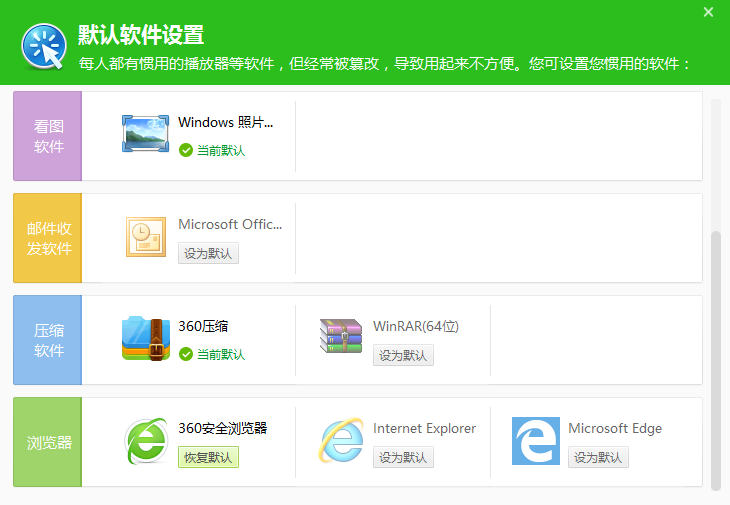
Task: Click the Microsoft Edge icon
Action: (x=536, y=441)
